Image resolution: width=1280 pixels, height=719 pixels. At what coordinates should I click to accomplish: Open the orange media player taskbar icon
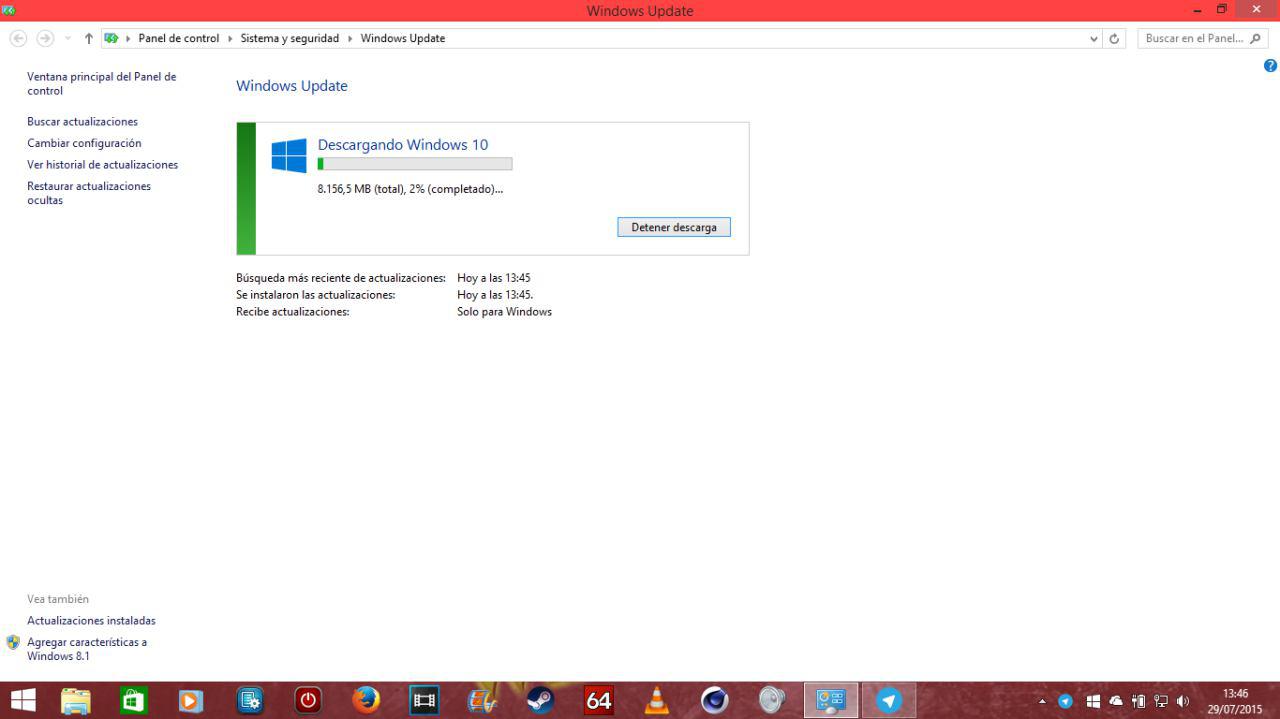(191, 700)
